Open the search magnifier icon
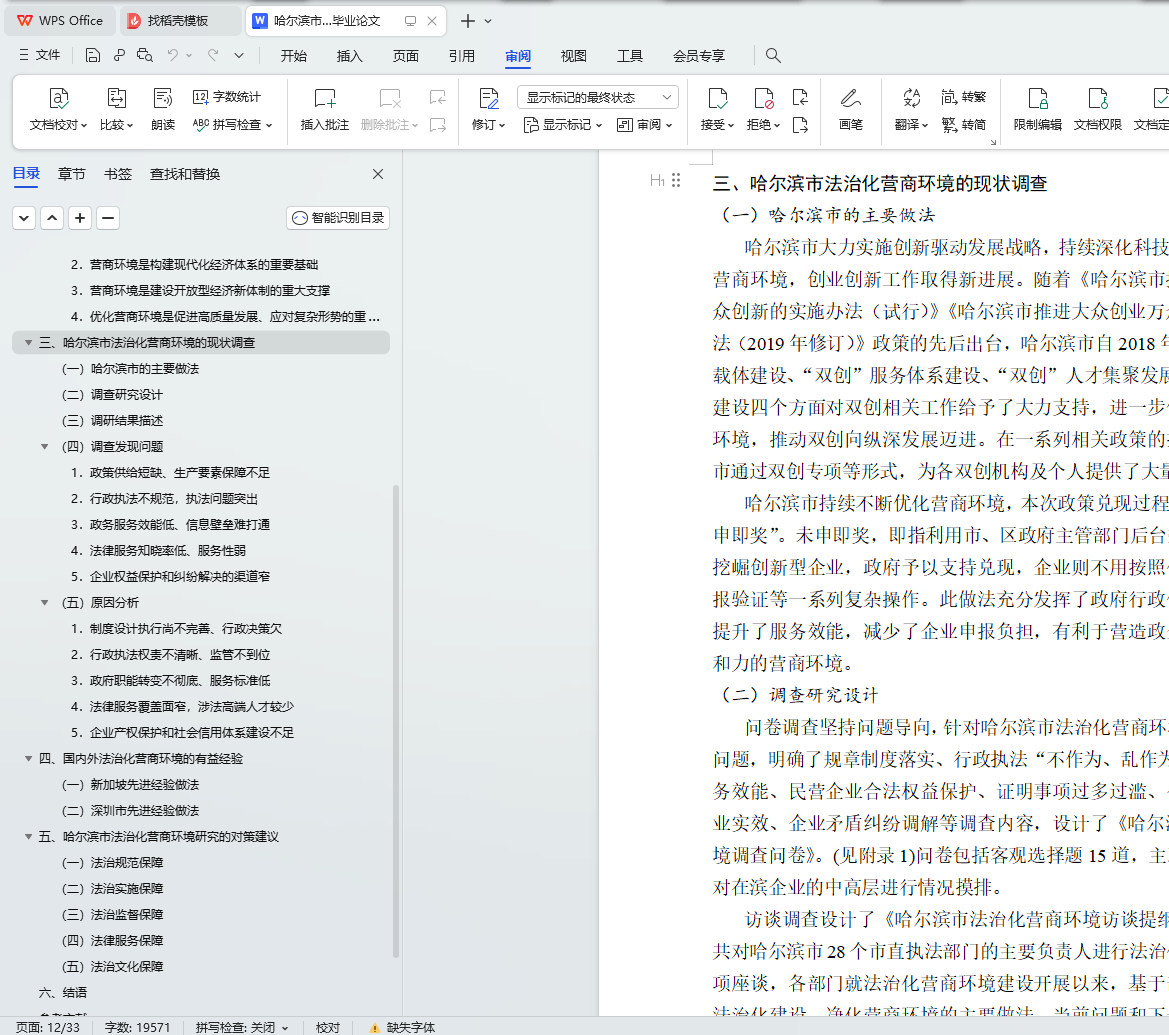This screenshot has width=1169, height=1035. tap(773, 55)
